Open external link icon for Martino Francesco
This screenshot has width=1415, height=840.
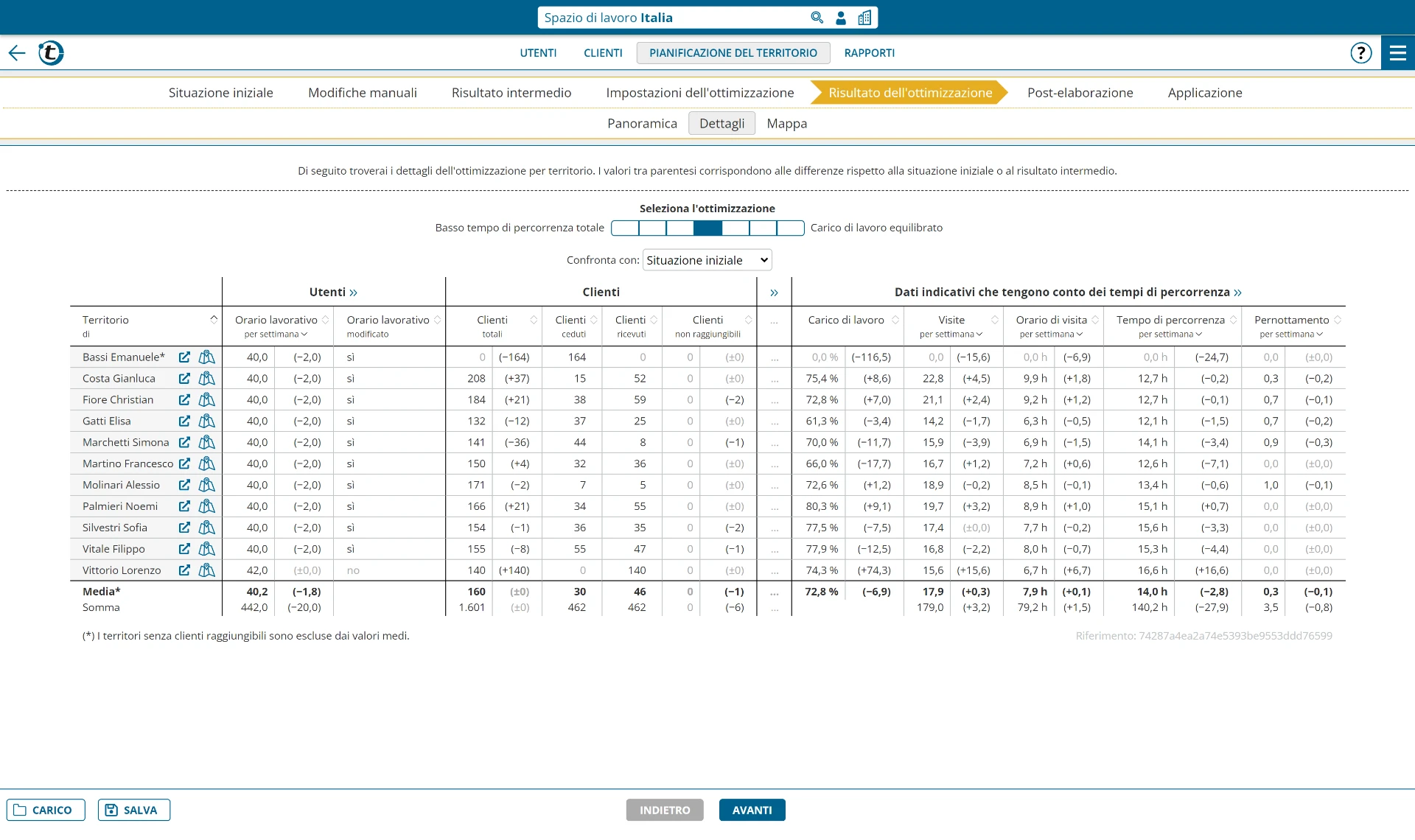(184, 464)
